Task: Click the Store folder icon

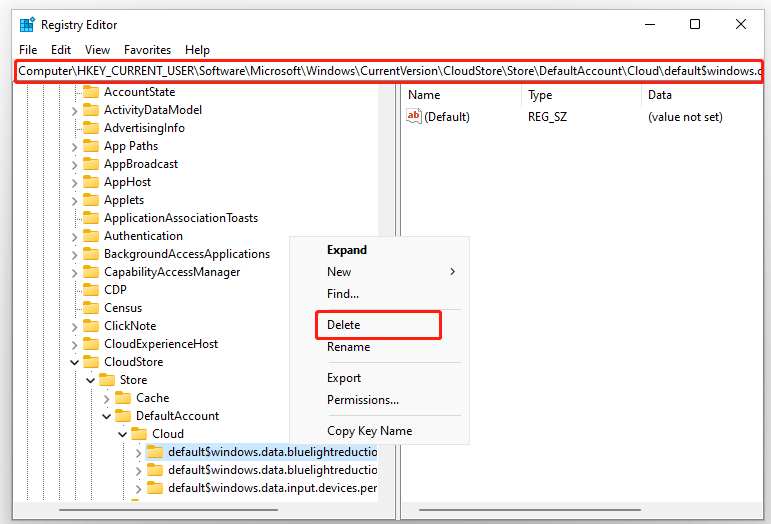Action: [107, 379]
